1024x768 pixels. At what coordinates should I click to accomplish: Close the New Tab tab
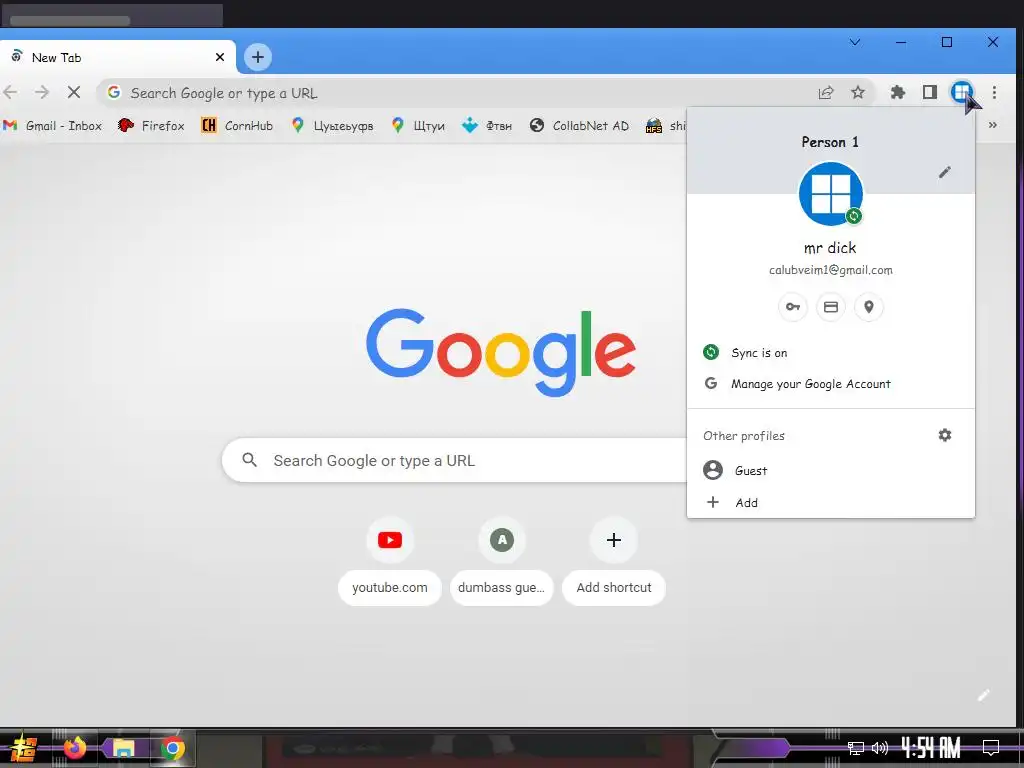click(220, 57)
